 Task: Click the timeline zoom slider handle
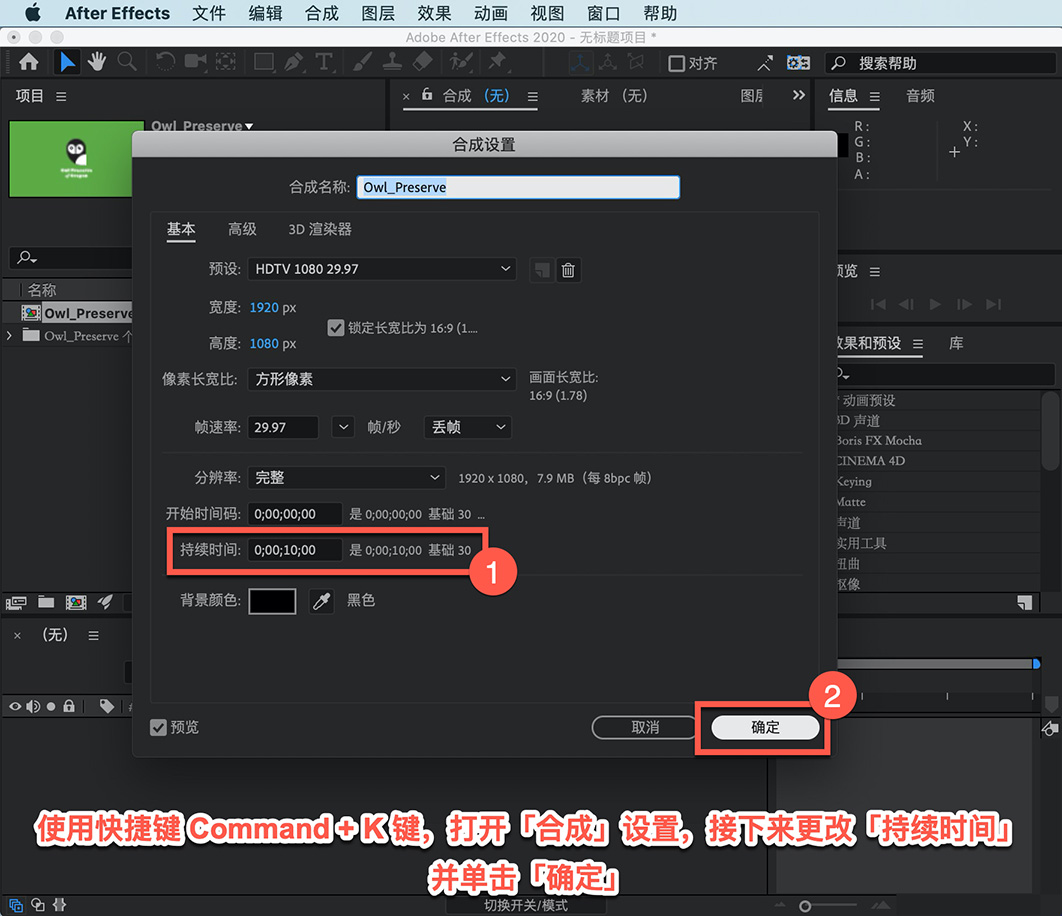(805, 906)
